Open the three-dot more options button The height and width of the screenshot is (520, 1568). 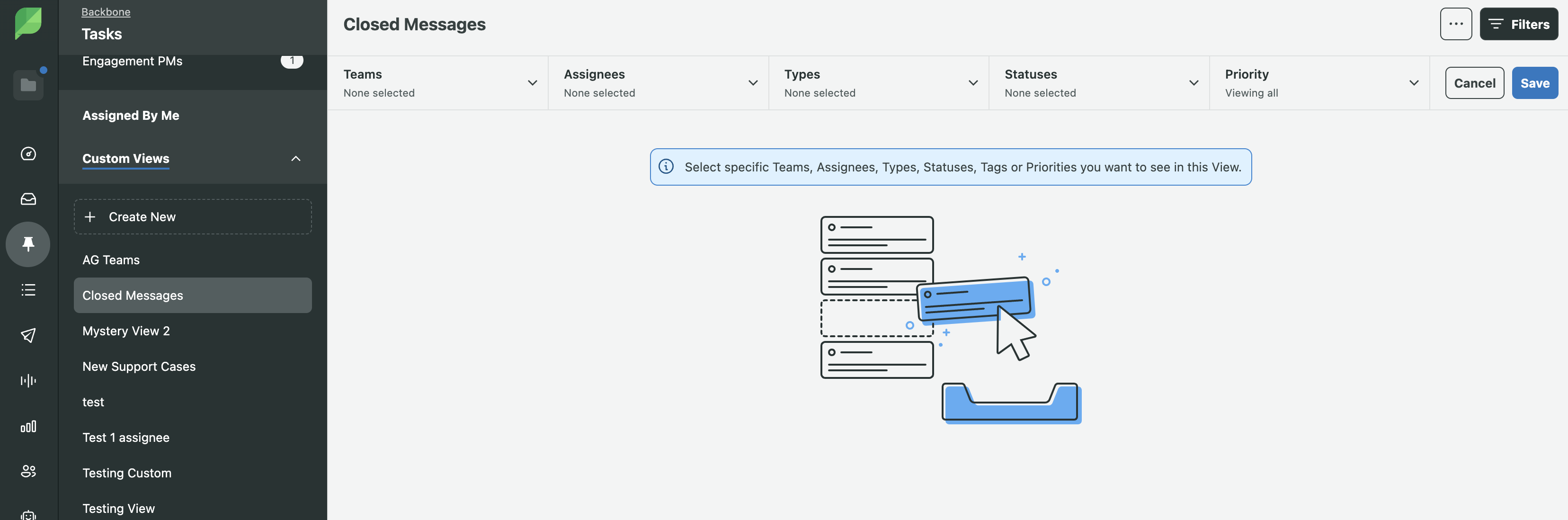pos(1455,24)
